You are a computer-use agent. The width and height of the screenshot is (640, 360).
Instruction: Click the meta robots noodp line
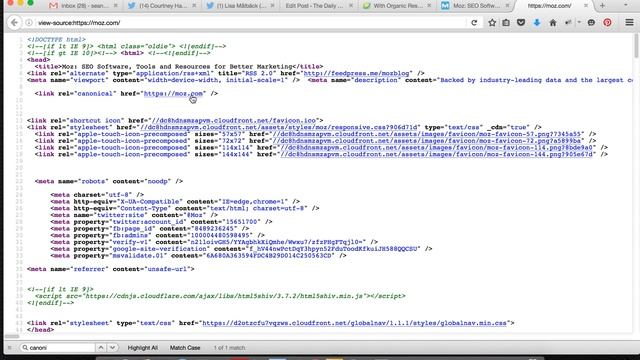[x=109, y=181]
